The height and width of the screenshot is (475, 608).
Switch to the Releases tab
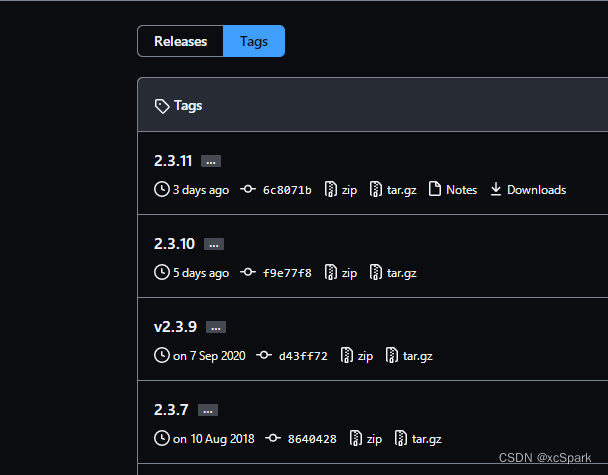click(180, 41)
